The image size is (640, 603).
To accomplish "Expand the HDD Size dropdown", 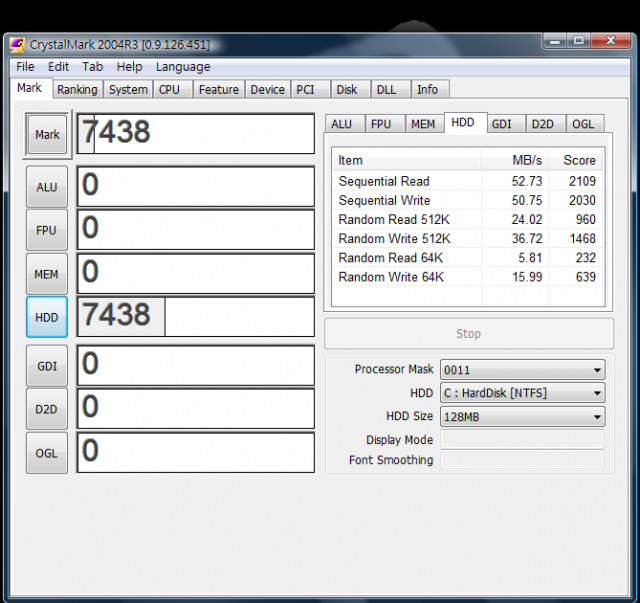I will click(522, 417).
